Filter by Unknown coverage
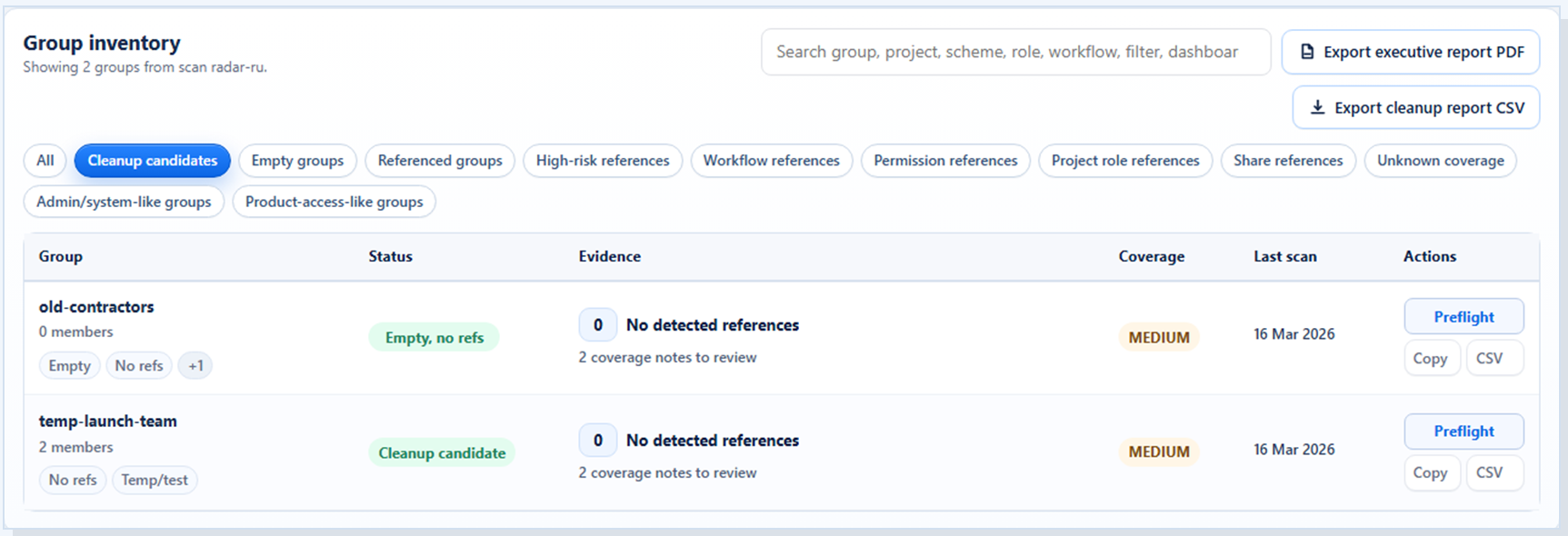Image resolution: width=1568 pixels, height=536 pixels. point(1440,161)
